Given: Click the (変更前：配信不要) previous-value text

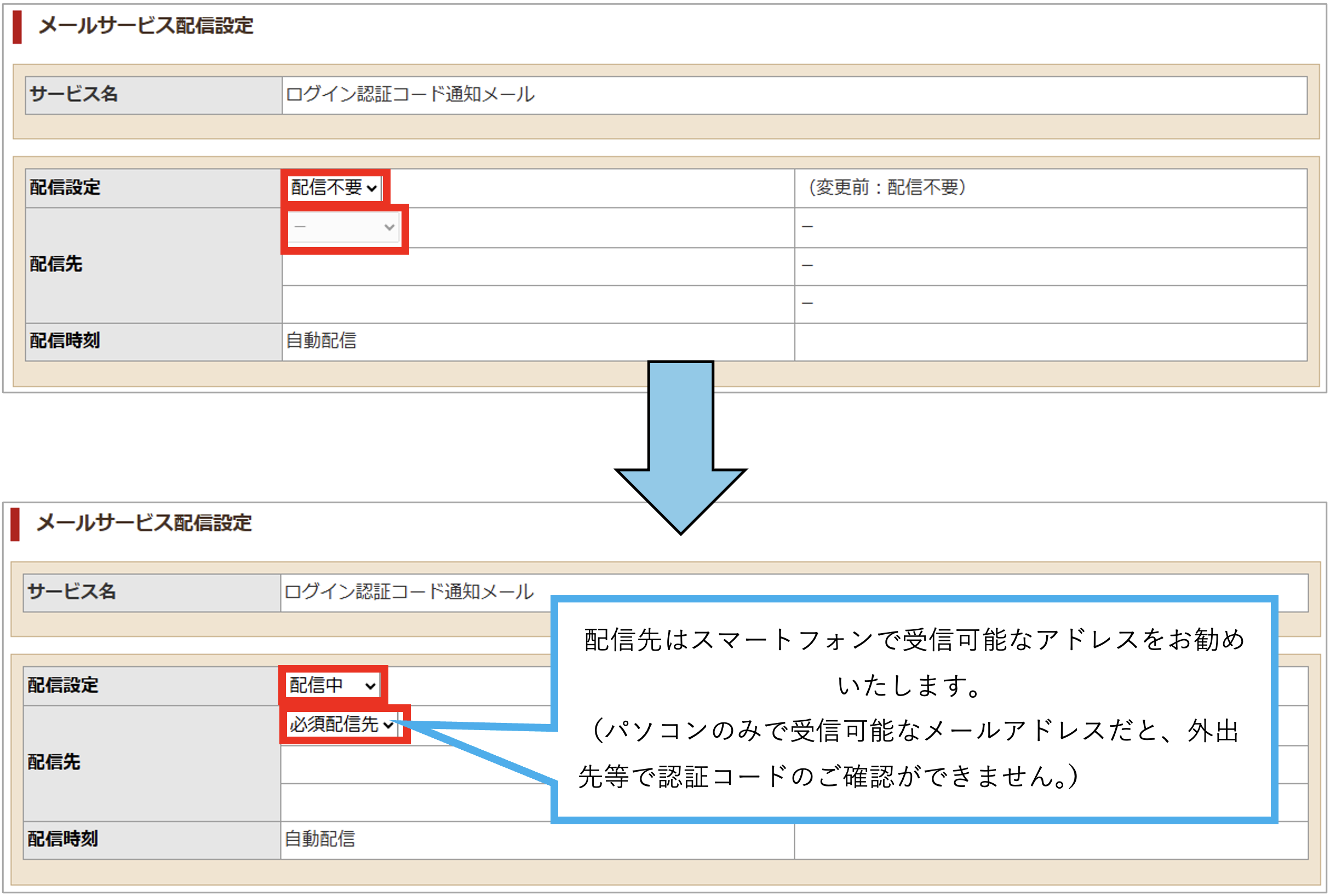Looking at the screenshot, I should coord(886,187).
